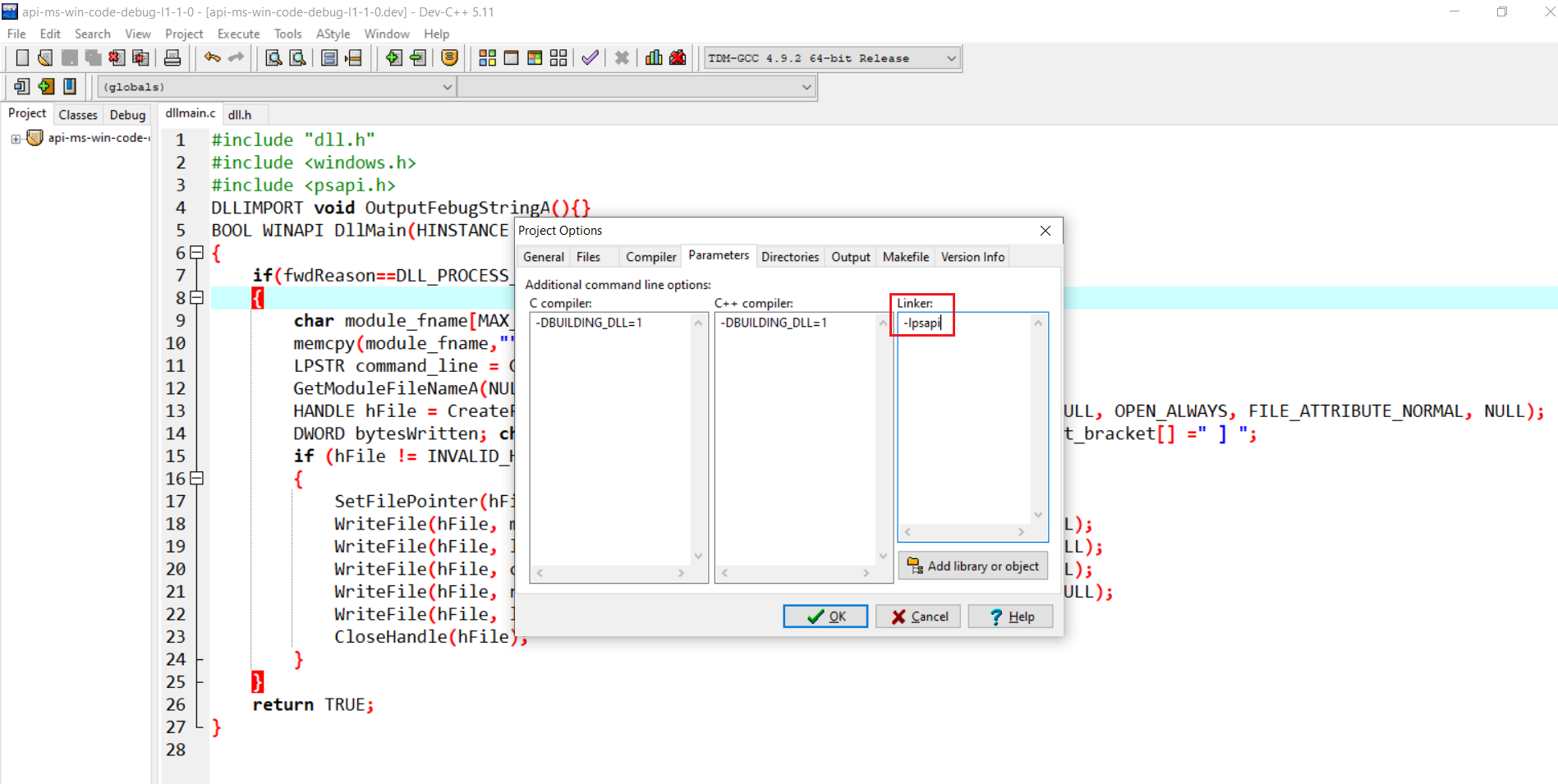Image resolution: width=1558 pixels, height=784 pixels.
Task: Close the Project Options dialog
Action: (x=1046, y=231)
